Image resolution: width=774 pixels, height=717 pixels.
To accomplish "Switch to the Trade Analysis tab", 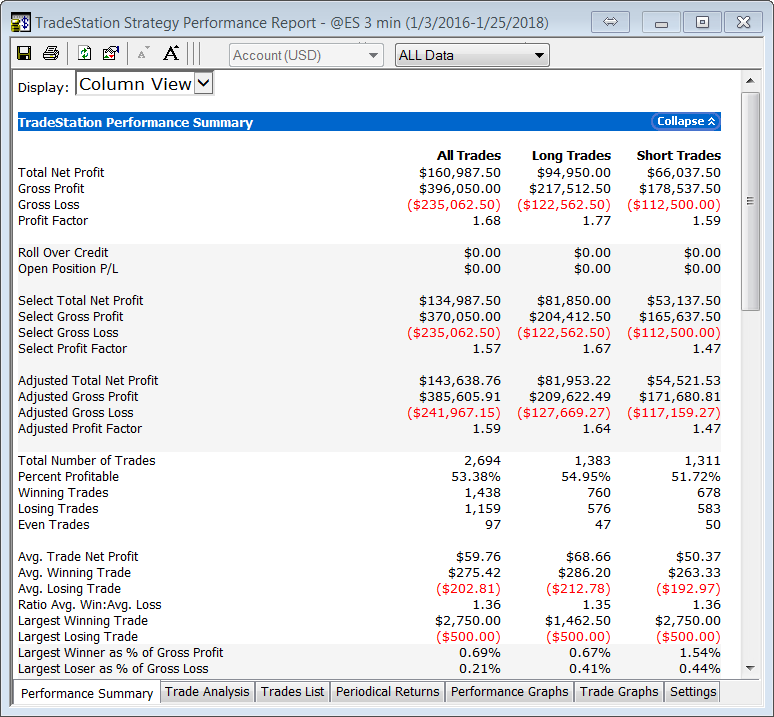I will pyautogui.click(x=207, y=692).
